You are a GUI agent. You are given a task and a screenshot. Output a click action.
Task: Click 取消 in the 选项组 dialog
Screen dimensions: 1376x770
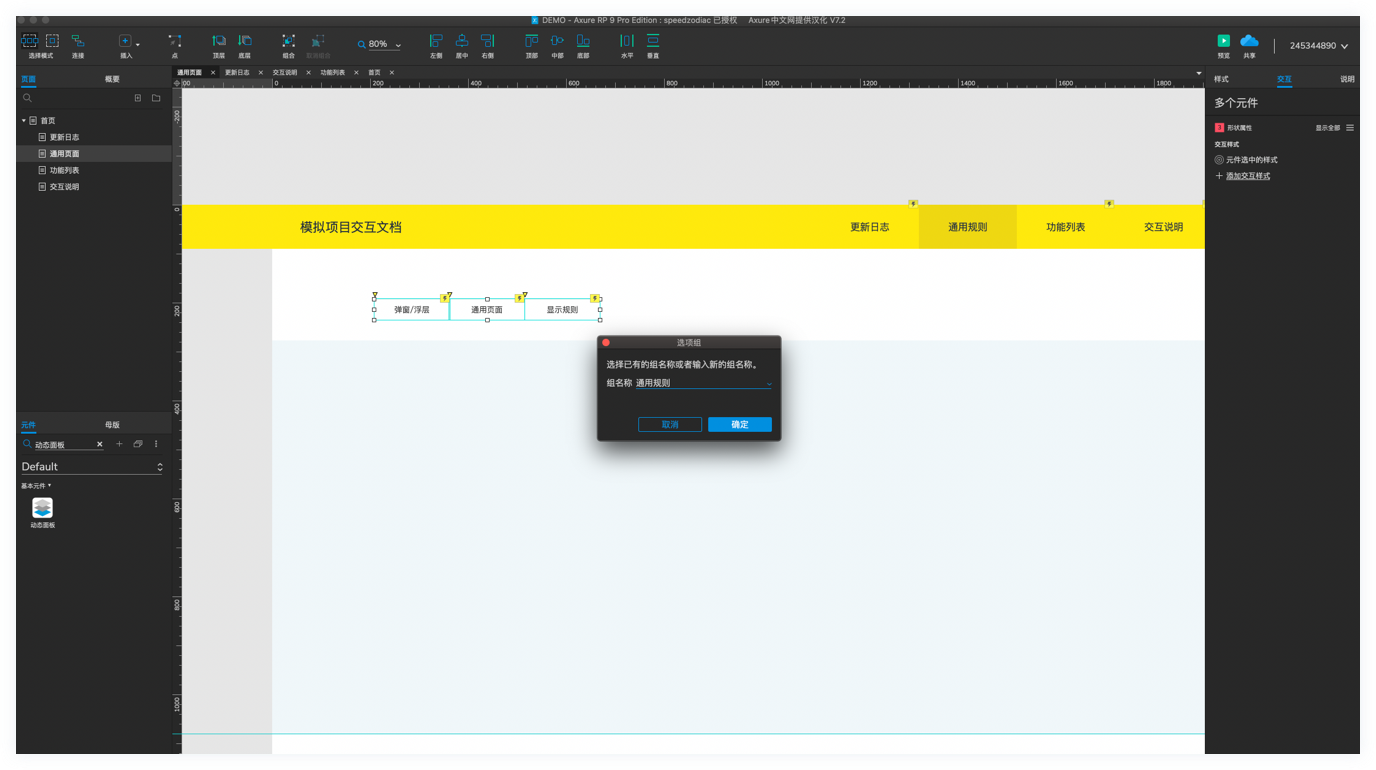click(670, 425)
